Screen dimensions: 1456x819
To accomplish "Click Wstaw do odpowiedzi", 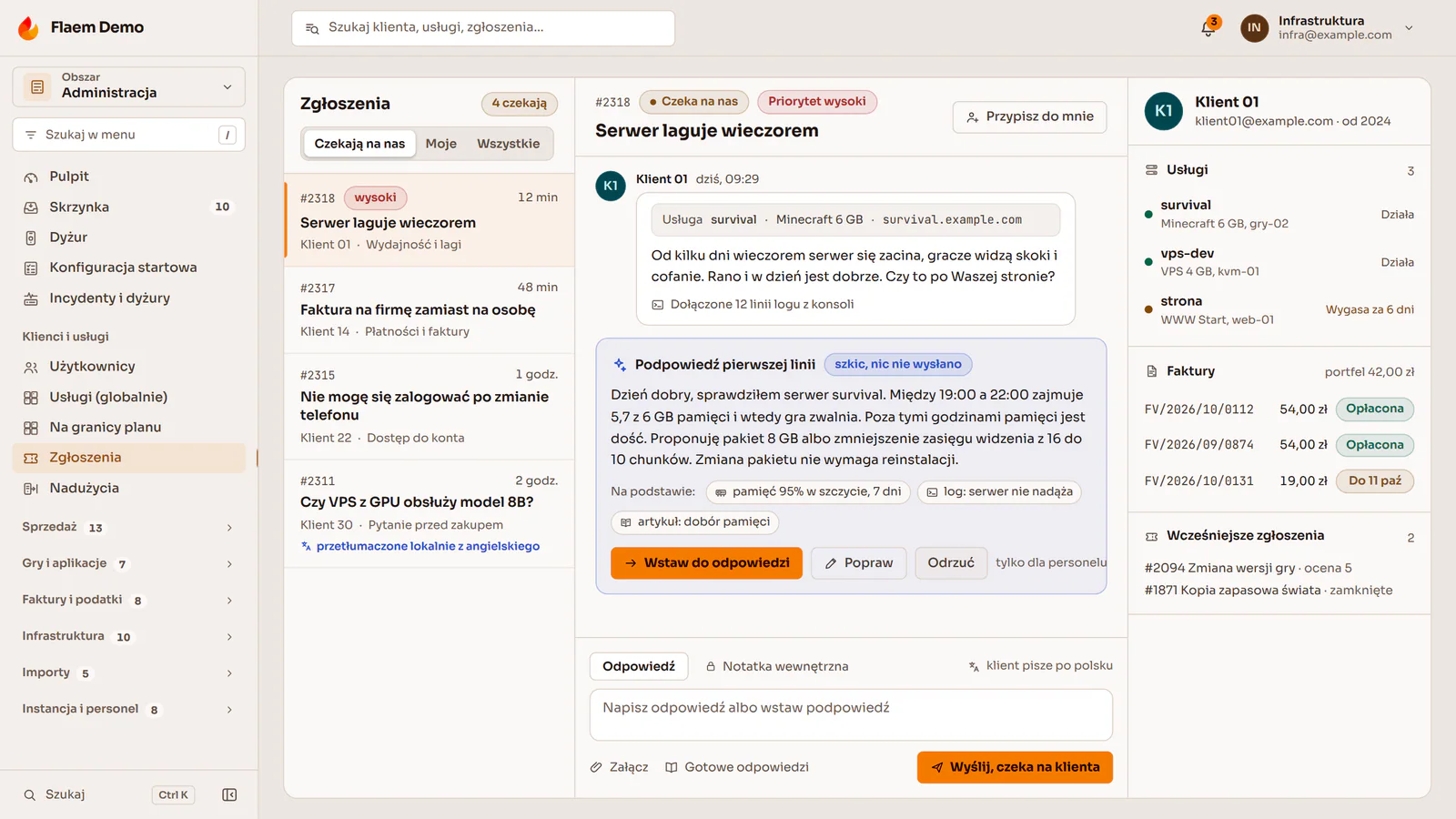I will tap(707, 563).
